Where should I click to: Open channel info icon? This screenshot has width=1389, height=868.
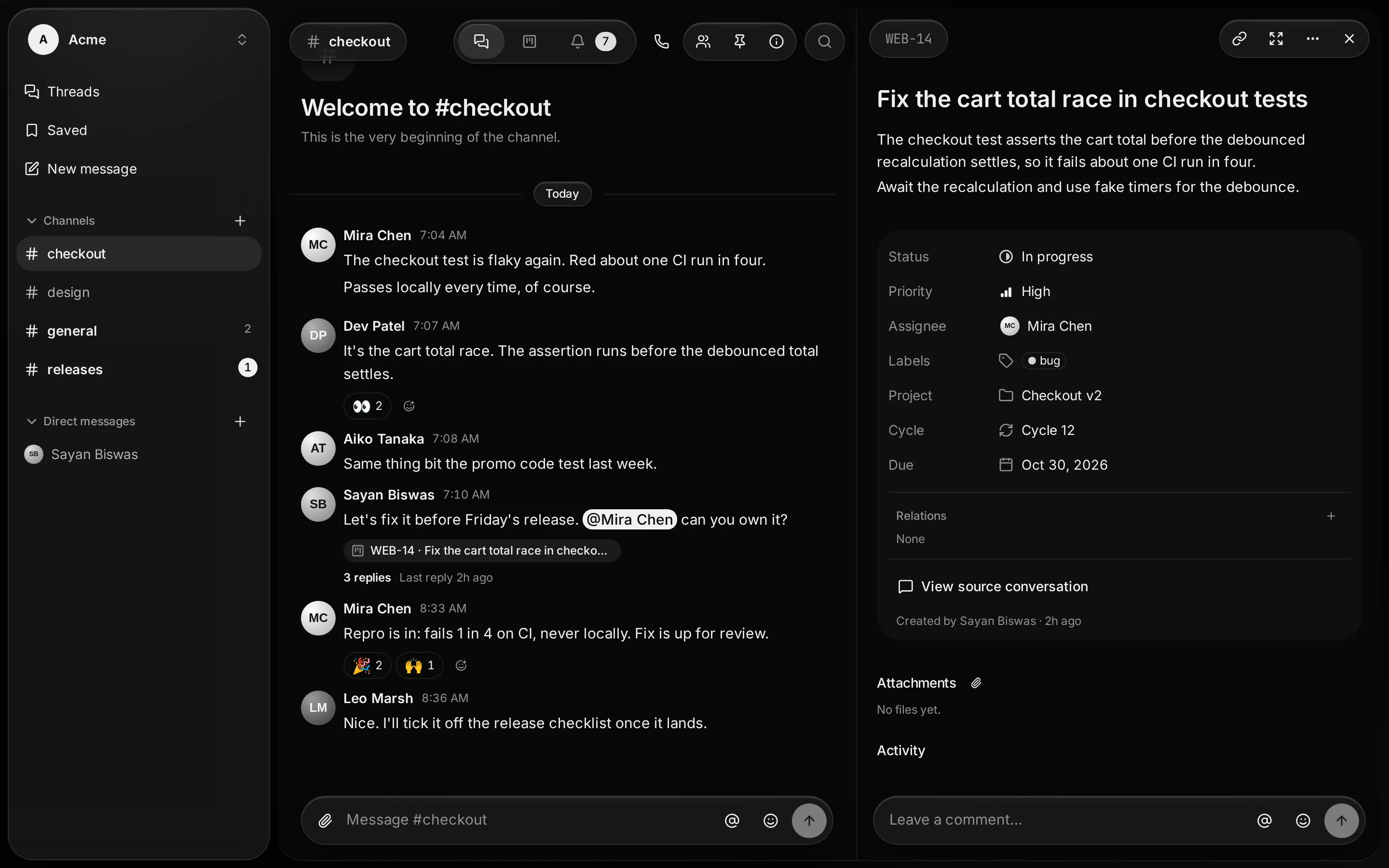pos(776,41)
